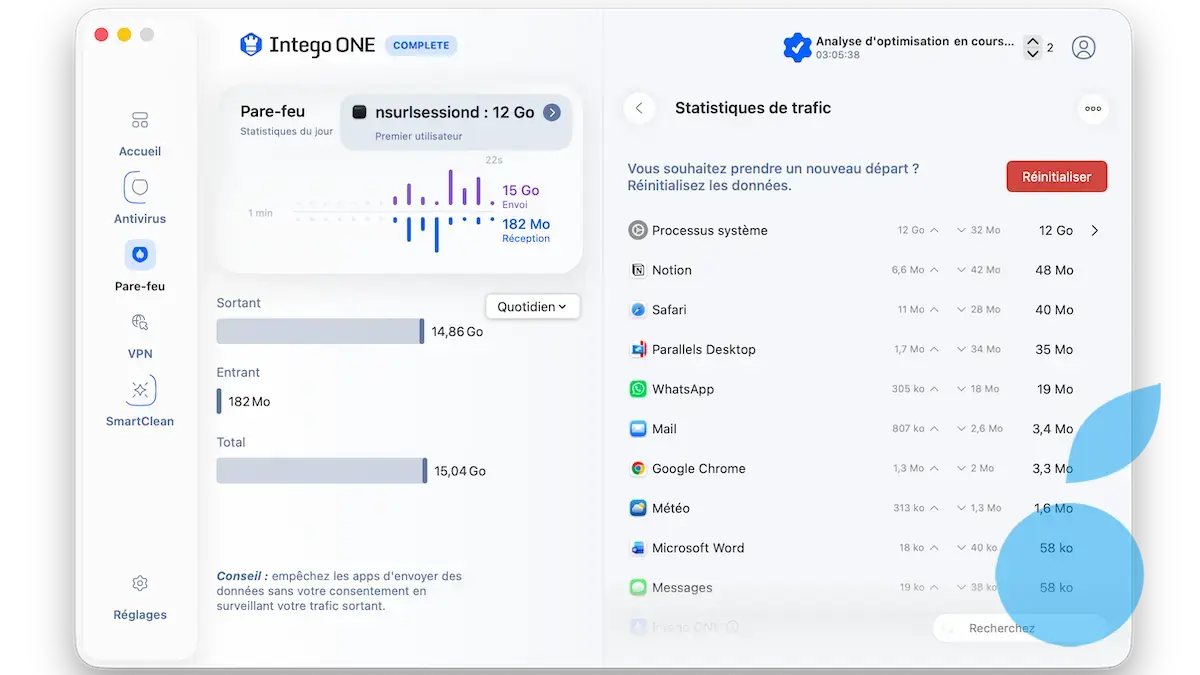Viewport: 1200px width, 675px height.
Task: Click the Réinitialiser button
Action: [1056, 177]
